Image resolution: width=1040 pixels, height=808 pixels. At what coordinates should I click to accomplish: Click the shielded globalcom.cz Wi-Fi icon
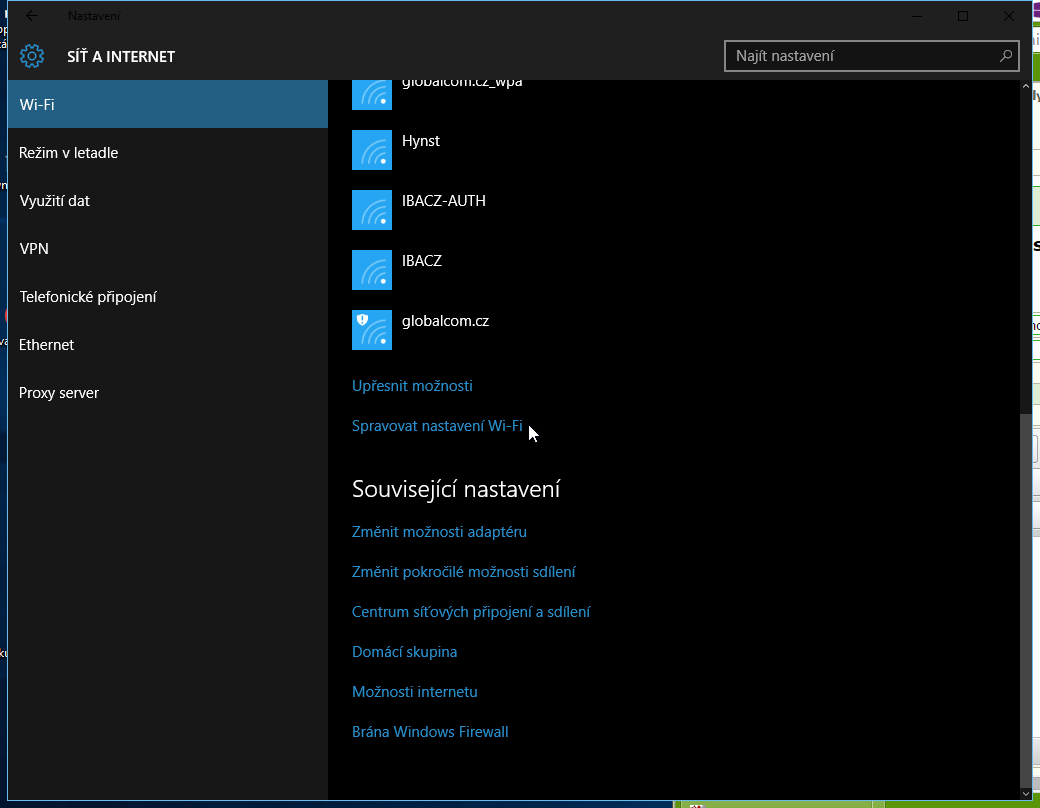372,330
